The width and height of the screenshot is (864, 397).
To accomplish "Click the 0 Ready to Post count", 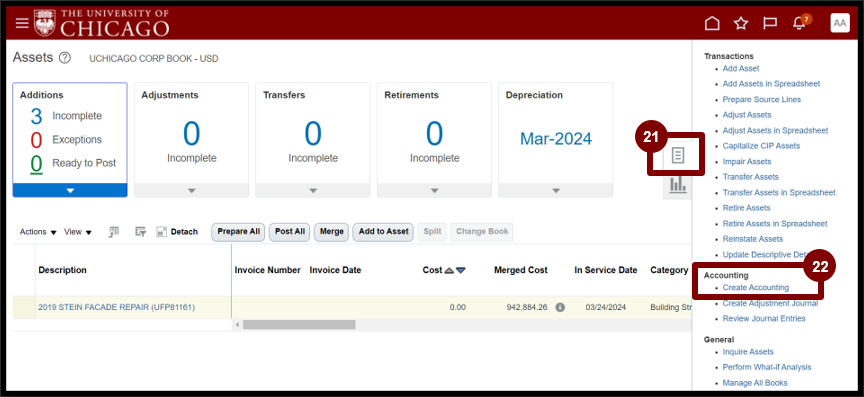I will (x=36, y=164).
